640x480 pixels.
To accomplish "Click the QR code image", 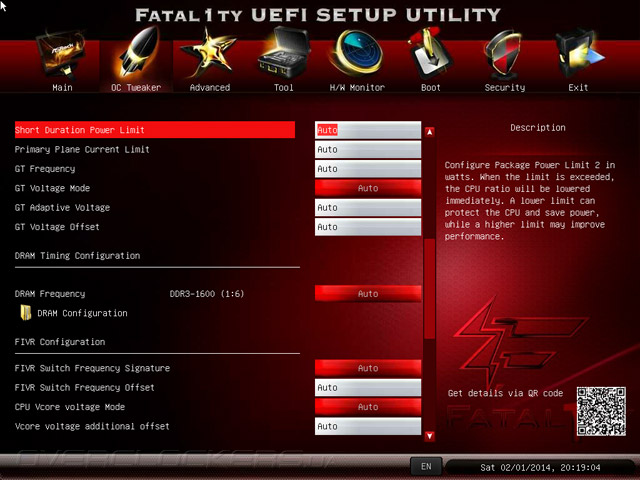I will click(601, 411).
